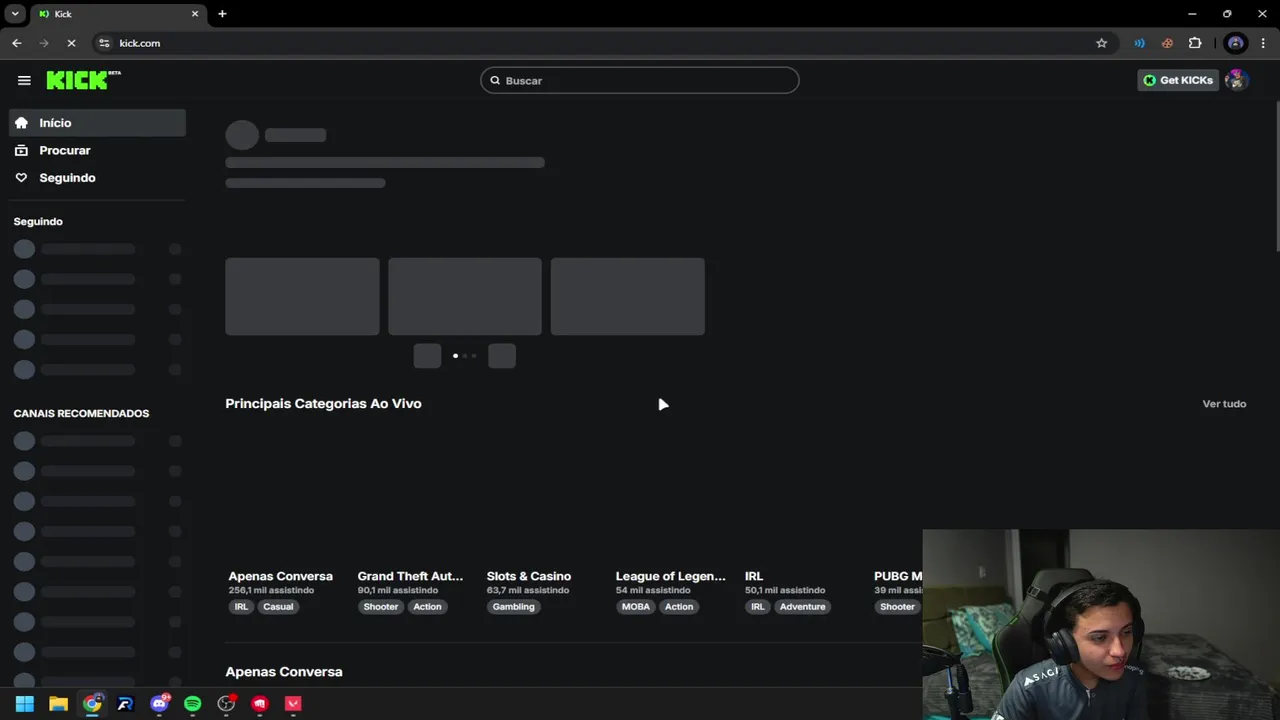Click '256,1 mil assistindo' viewer count
Viewport: 1280px width, 720px height.
tap(271, 591)
